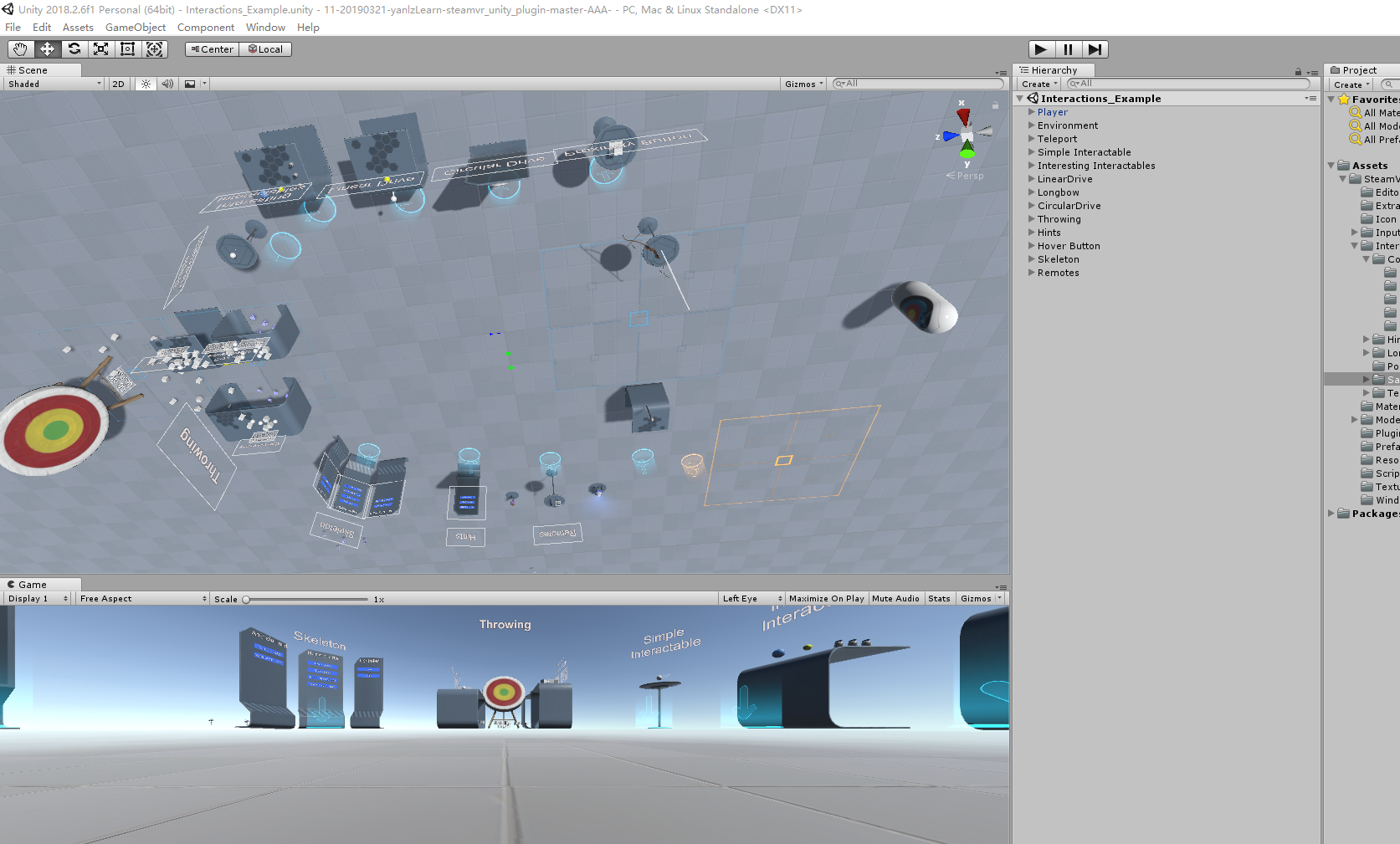
Task: Select the Rotate tool
Action: click(x=74, y=49)
